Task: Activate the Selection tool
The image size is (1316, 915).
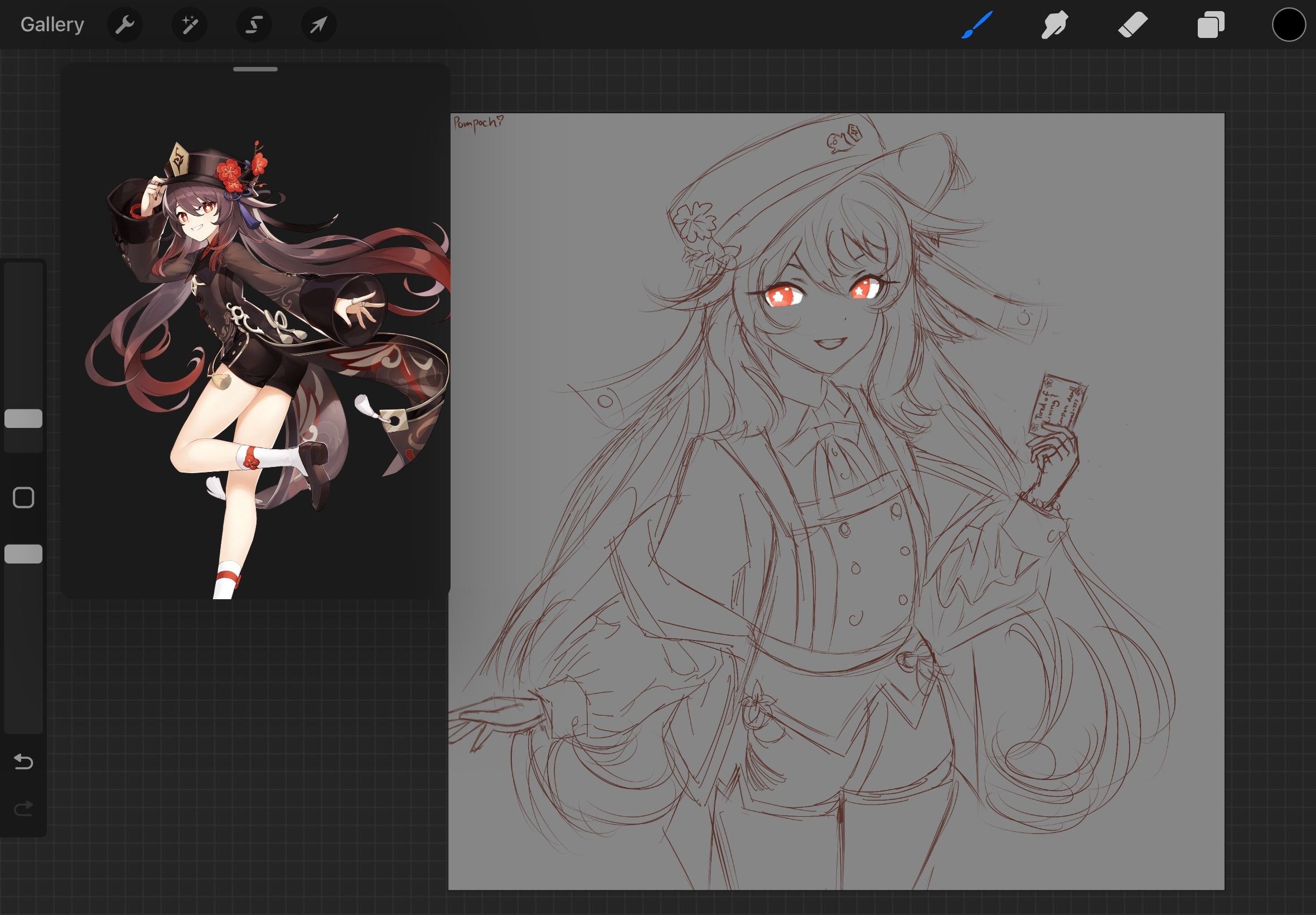Action: tap(254, 25)
